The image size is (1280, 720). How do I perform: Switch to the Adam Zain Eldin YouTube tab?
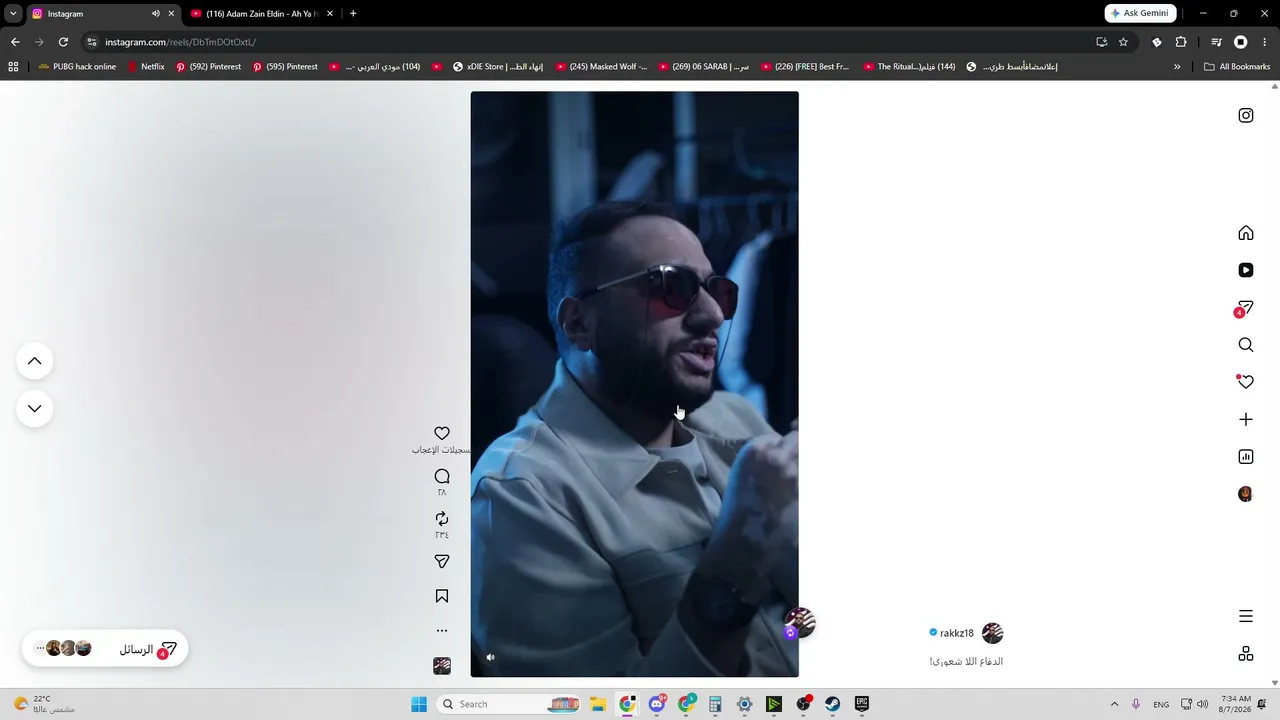(261, 14)
